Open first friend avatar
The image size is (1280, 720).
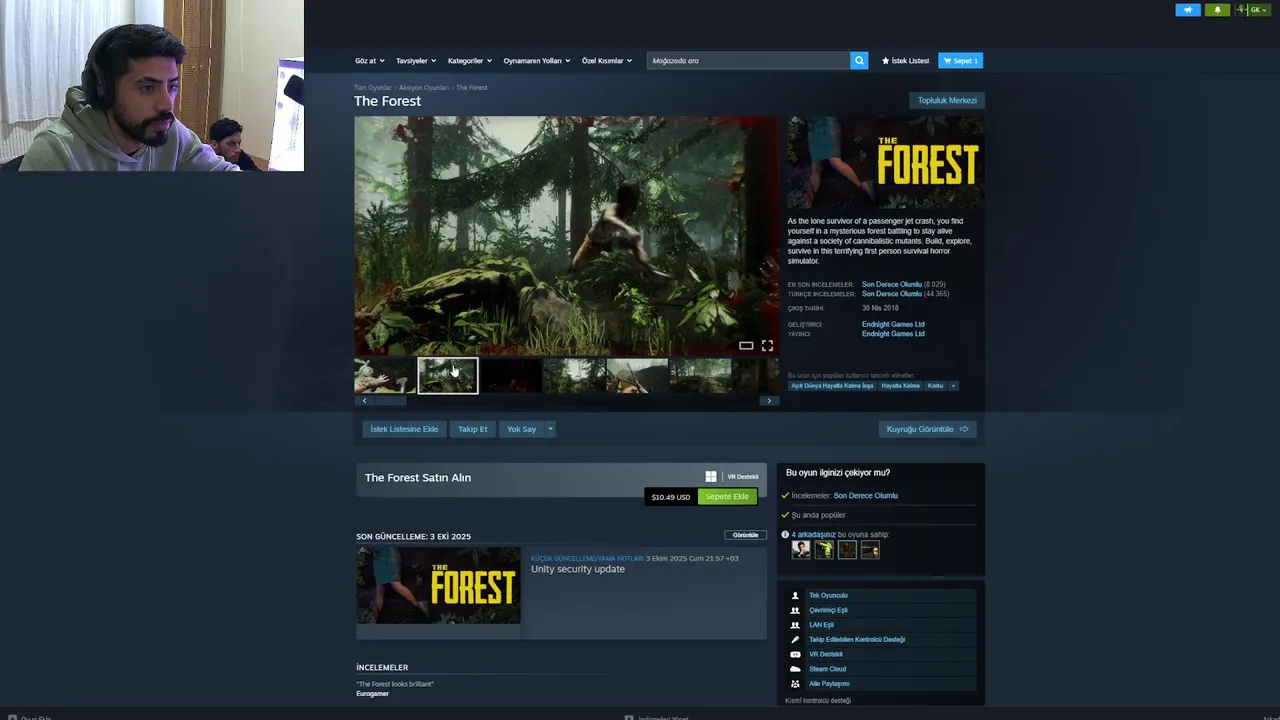pos(801,550)
